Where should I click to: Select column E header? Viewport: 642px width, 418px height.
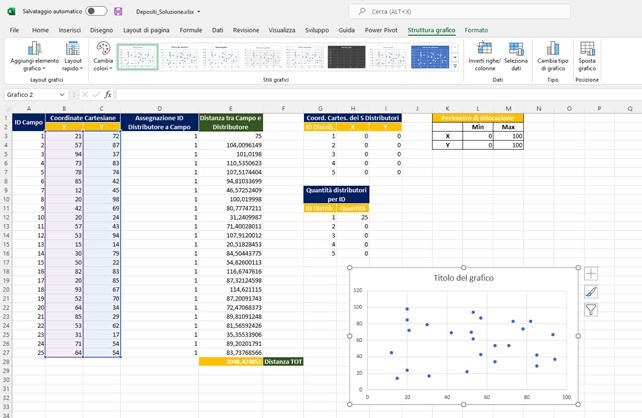[x=231, y=108]
